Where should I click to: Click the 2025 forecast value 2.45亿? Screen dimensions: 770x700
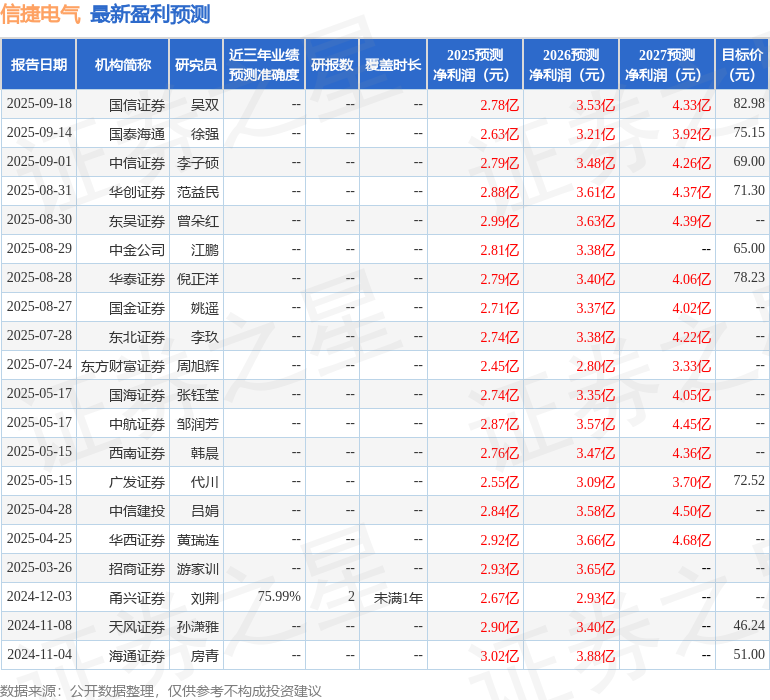[499, 366]
